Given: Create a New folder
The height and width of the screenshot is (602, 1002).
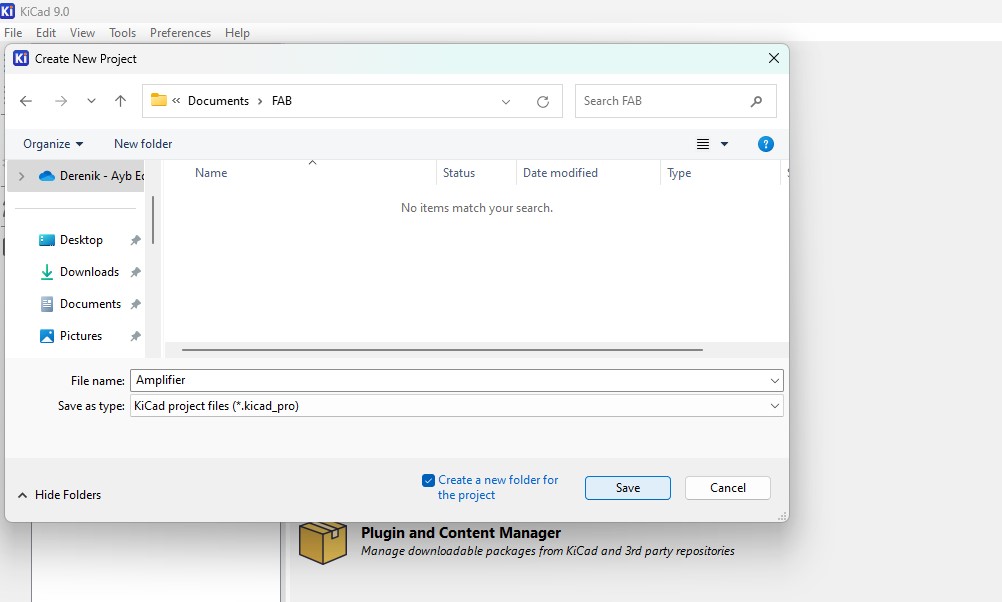Looking at the screenshot, I should 143,144.
